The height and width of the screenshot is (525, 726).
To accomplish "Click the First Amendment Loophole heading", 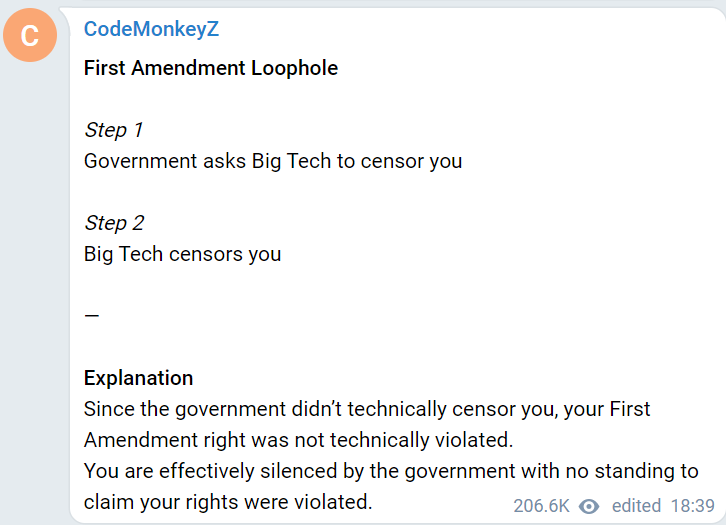I will (x=211, y=68).
